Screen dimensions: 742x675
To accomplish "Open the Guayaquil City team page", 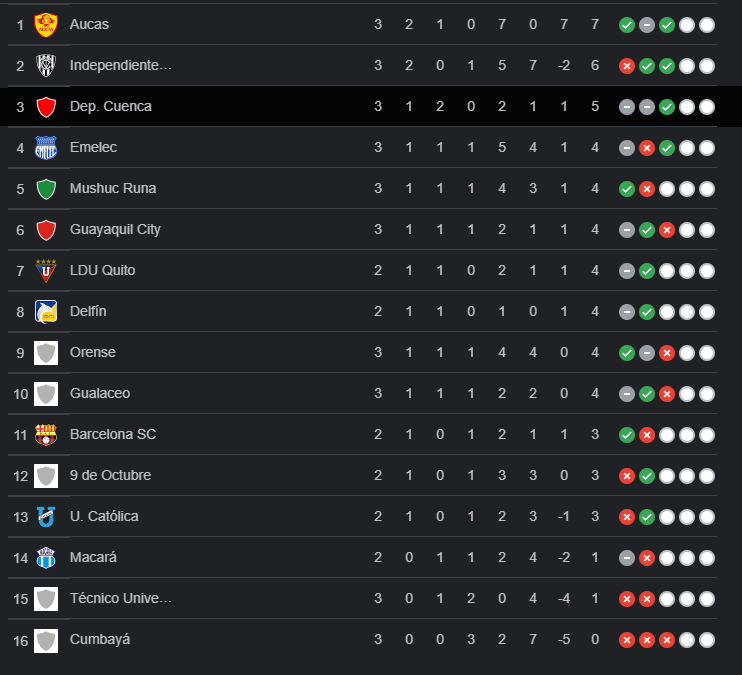I will coord(115,229).
